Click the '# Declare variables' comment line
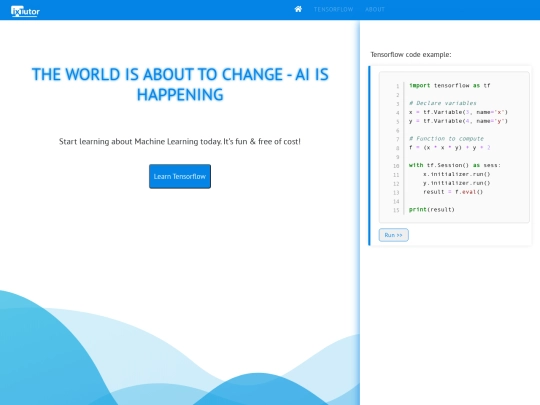 coord(443,103)
